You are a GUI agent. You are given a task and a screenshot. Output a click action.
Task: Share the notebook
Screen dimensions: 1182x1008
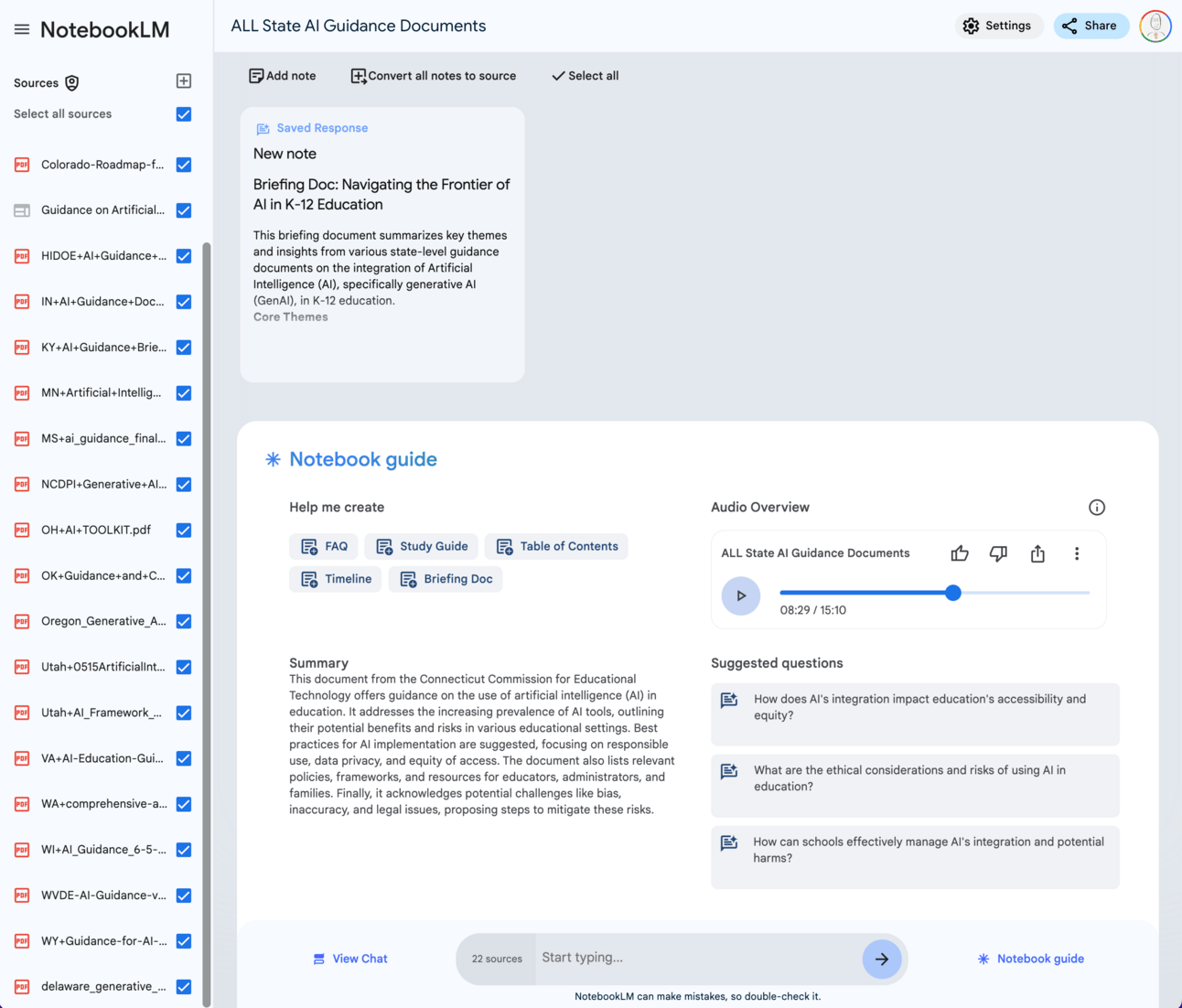(x=1091, y=26)
